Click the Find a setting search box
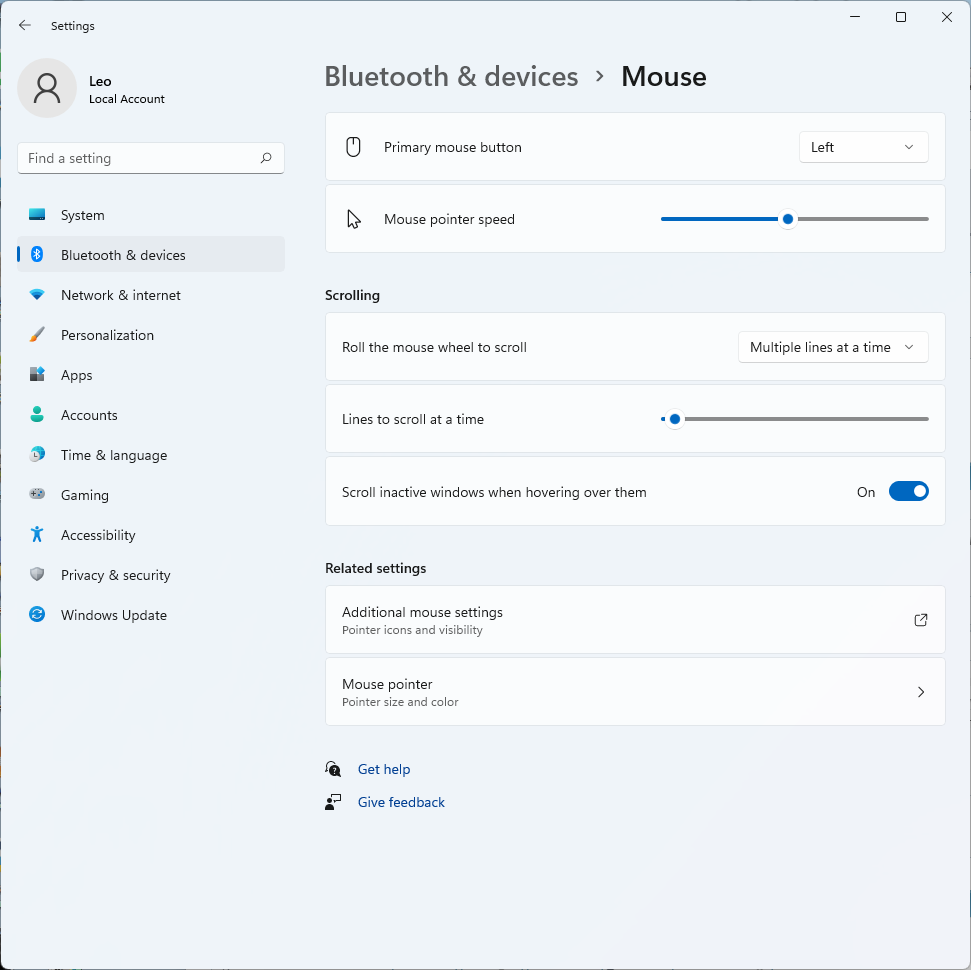Screen dimensions: 971x970 pos(151,158)
